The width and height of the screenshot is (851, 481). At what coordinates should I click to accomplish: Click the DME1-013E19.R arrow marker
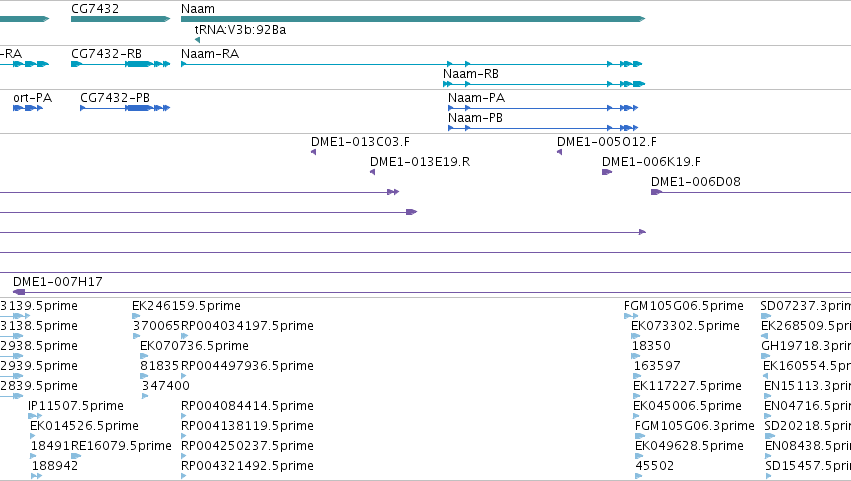click(x=372, y=172)
